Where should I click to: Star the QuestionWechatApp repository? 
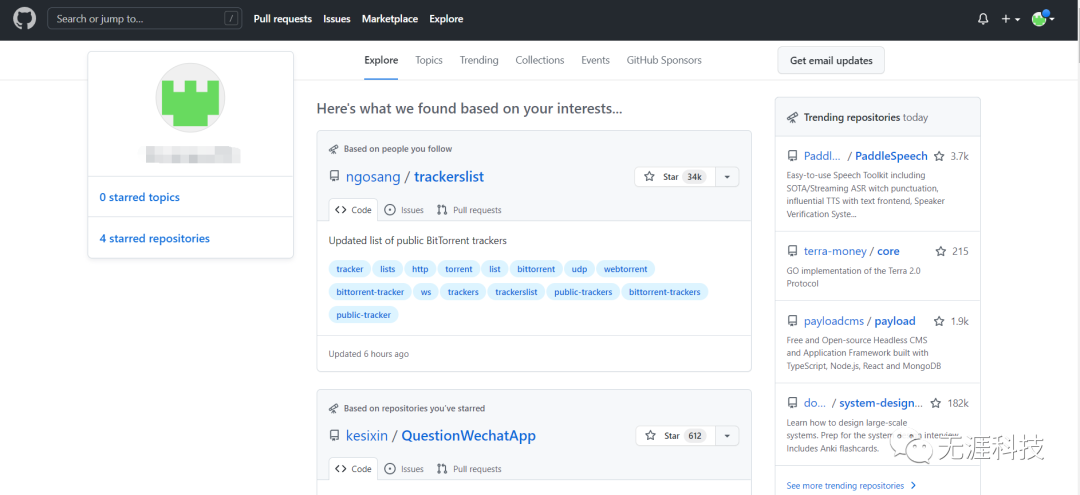pyautogui.click(x=675, y=436)
